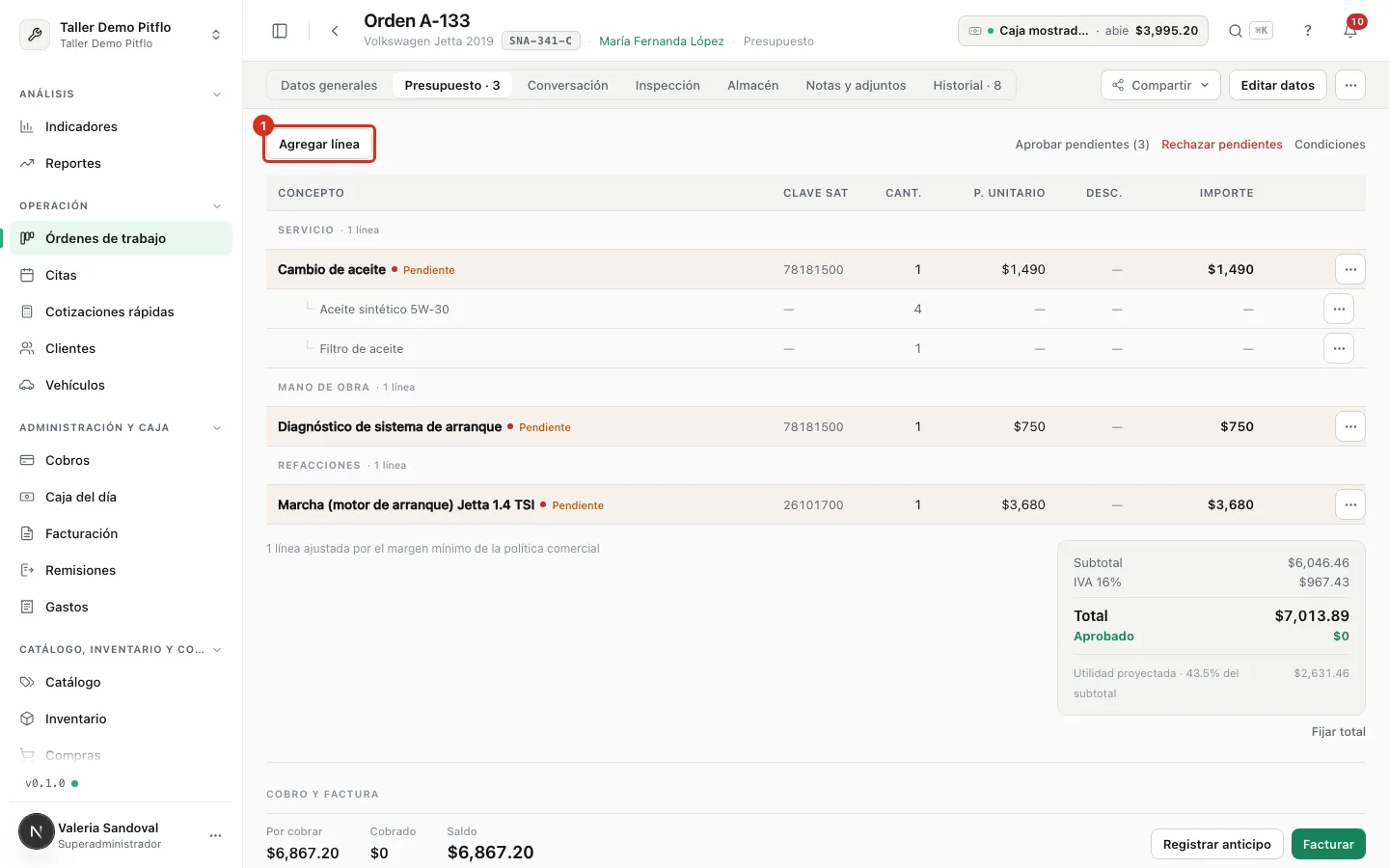This screenshot has width=1389, height=868.
Task: Open options menu for Filtro de aceite row
Action: pyautogui.click(x=1339, y=348)
